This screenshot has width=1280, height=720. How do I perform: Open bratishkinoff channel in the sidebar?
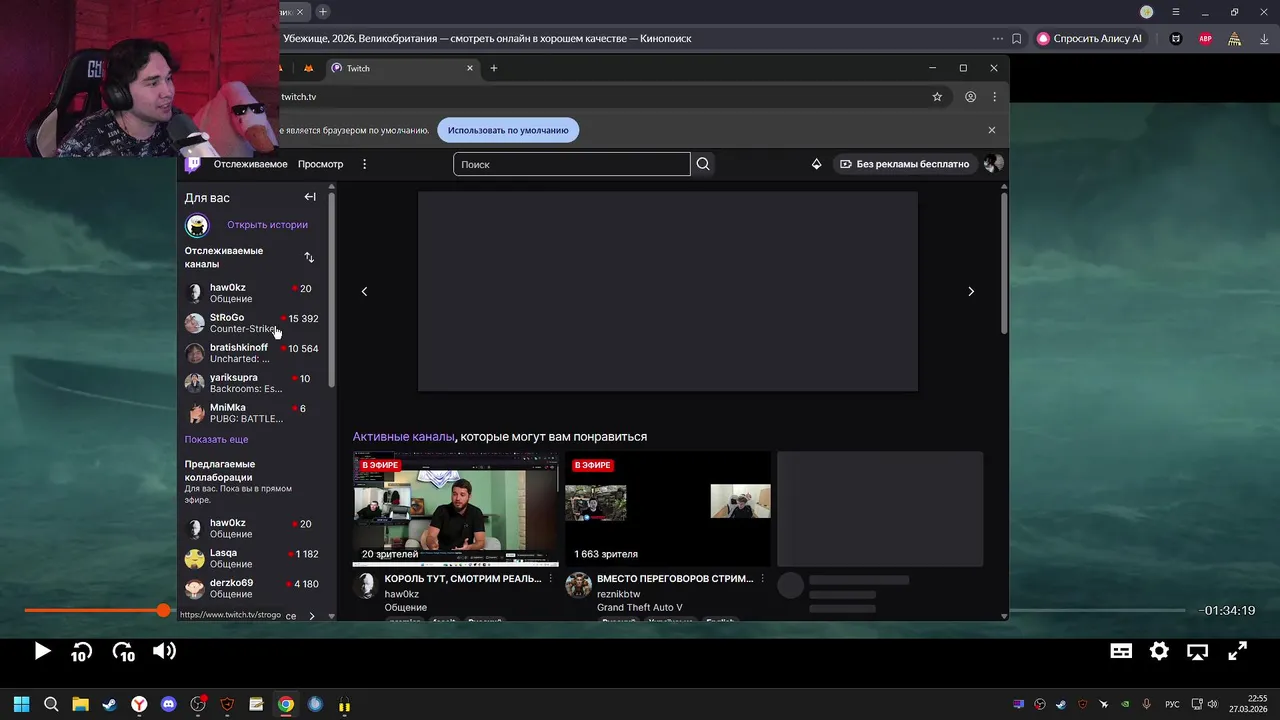pyautogui.click(x=252, y=353)
